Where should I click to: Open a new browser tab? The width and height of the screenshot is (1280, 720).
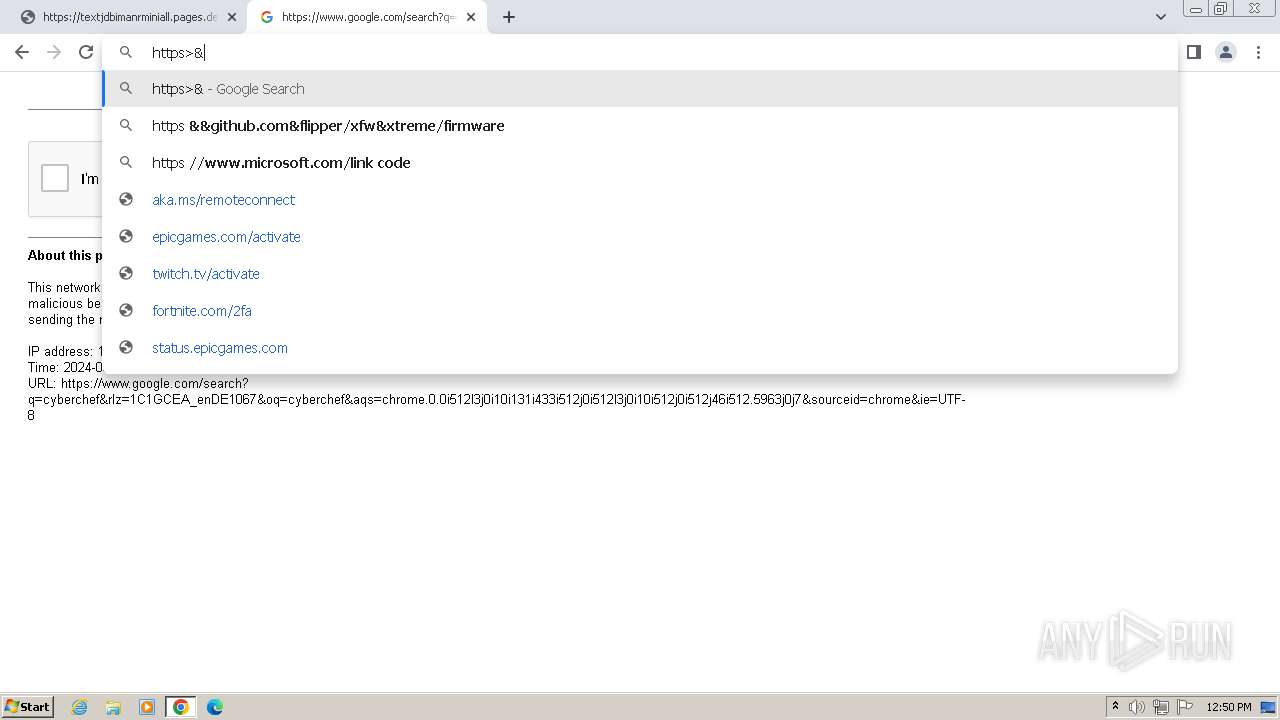click(x=508, y=17)
